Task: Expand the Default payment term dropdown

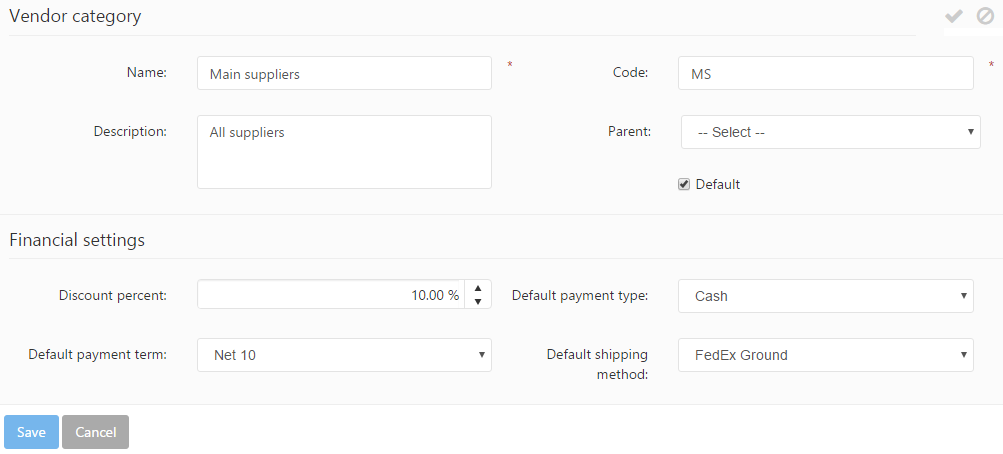Action: [344, 355]
